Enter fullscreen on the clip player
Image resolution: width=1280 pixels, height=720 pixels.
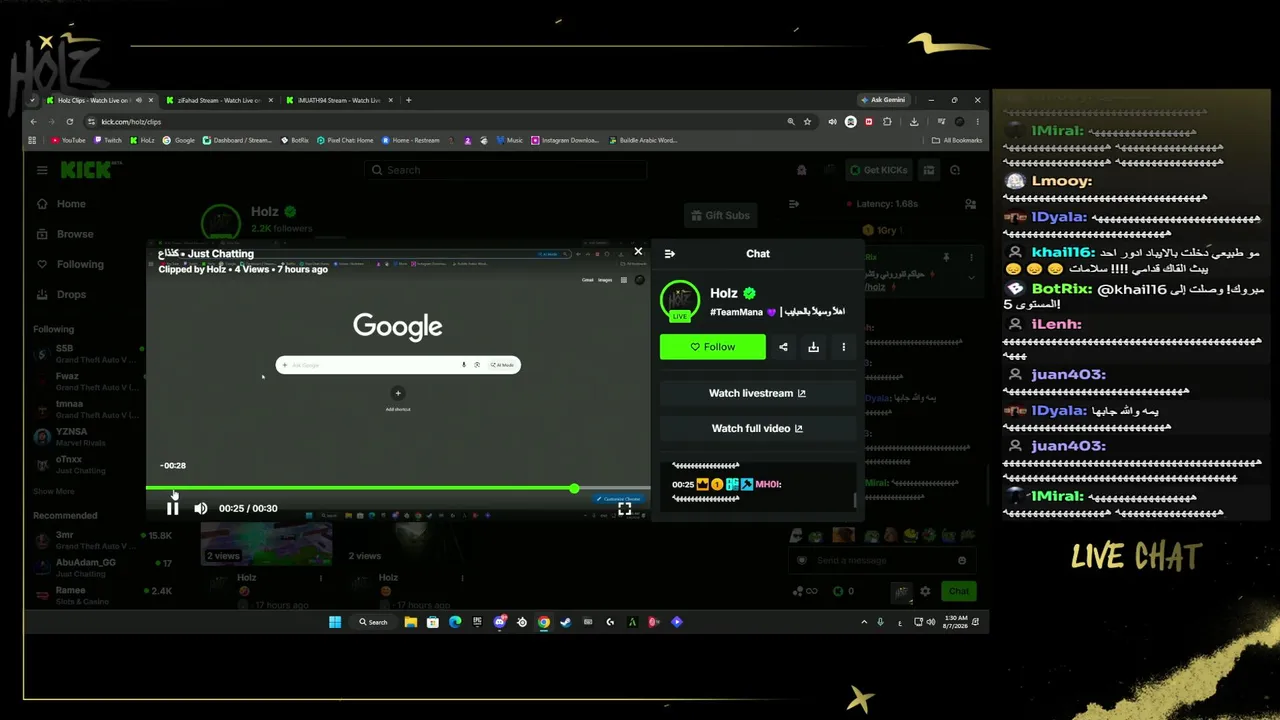(x=624, y=508)
